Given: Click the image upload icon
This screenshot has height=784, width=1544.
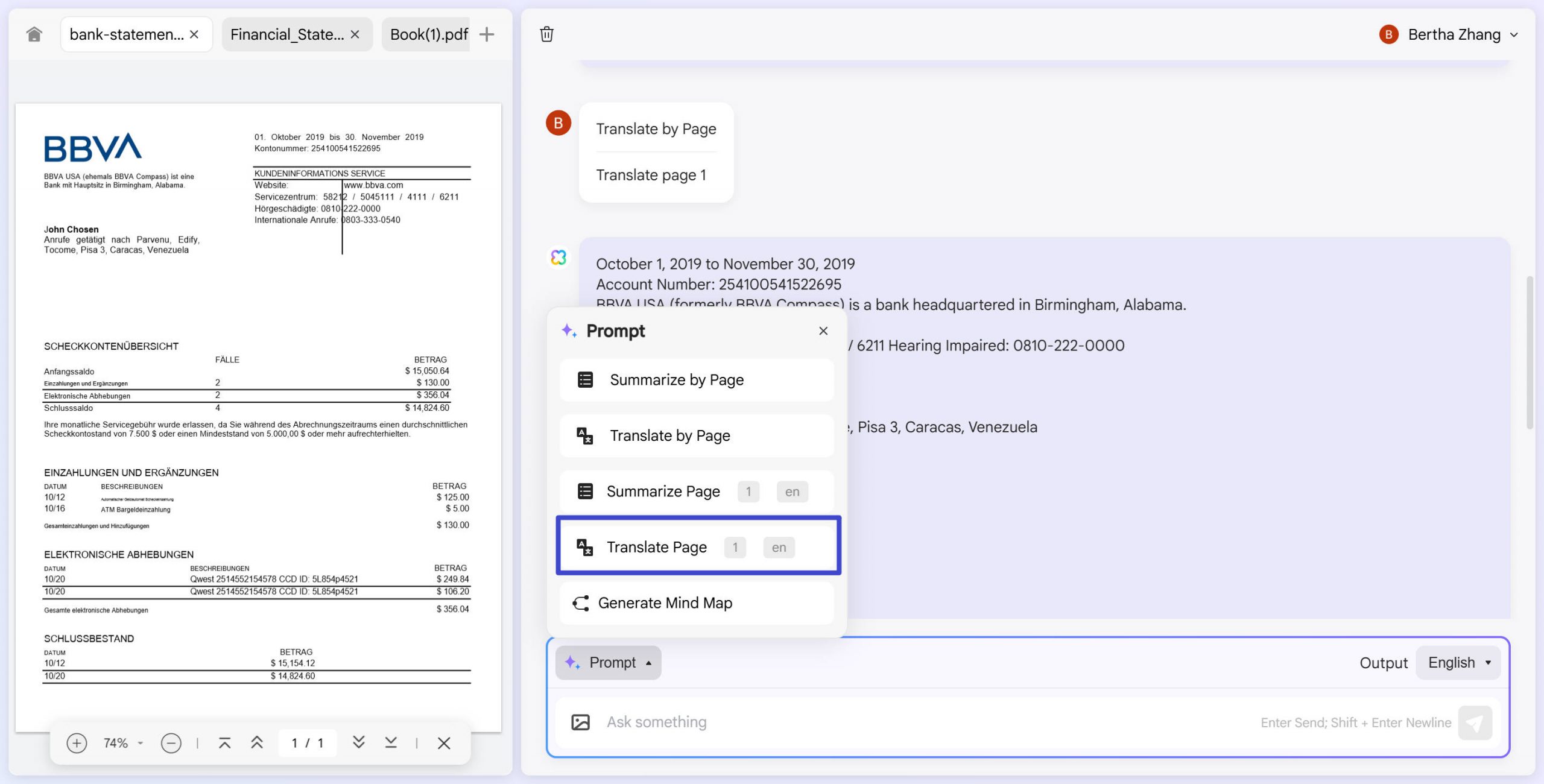Looking at the screenshot, I should 580,722.
